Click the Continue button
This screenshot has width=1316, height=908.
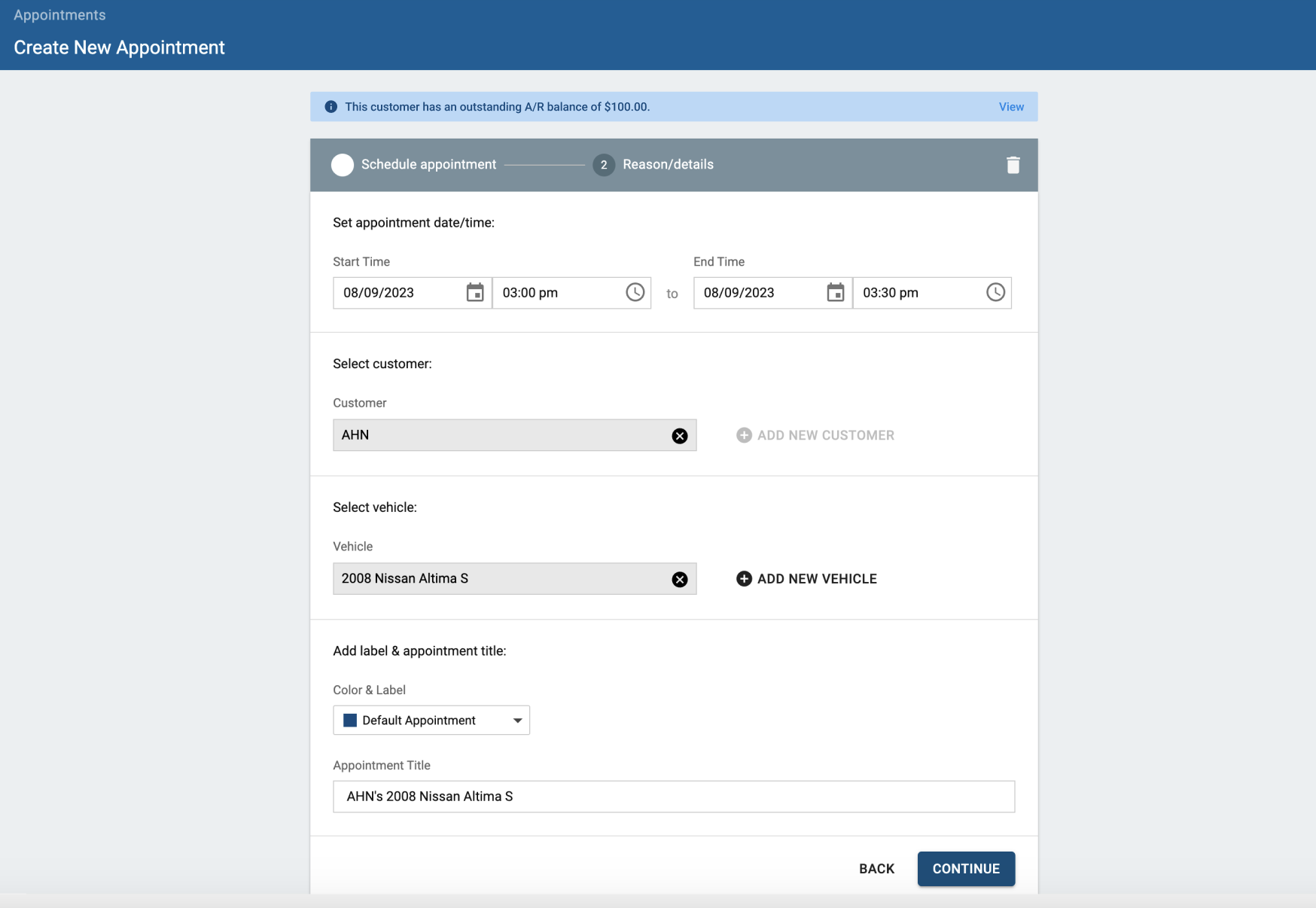[x=966, y=869]
